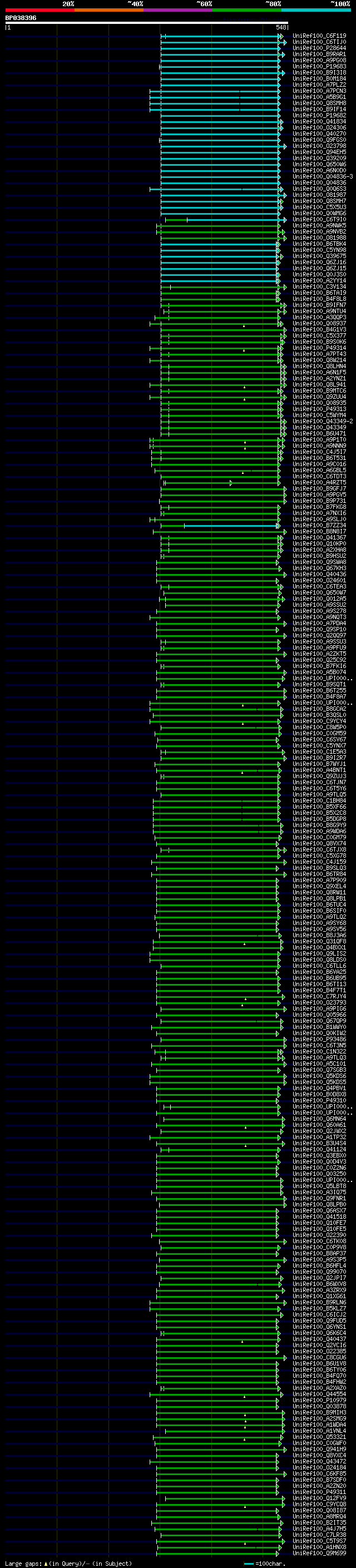Select the BP038396 query name label
The image size is (356, 1568).
pos(21,18)
